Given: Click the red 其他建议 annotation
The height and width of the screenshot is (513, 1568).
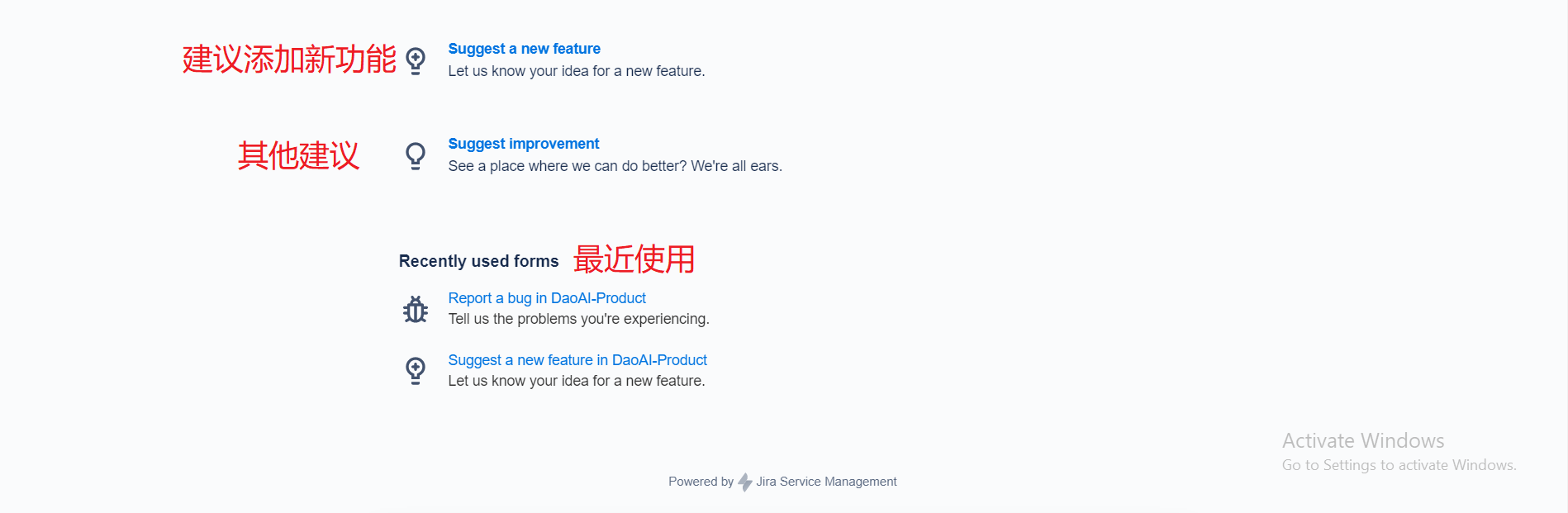Looking at the screenshot, I should point(298,155).
